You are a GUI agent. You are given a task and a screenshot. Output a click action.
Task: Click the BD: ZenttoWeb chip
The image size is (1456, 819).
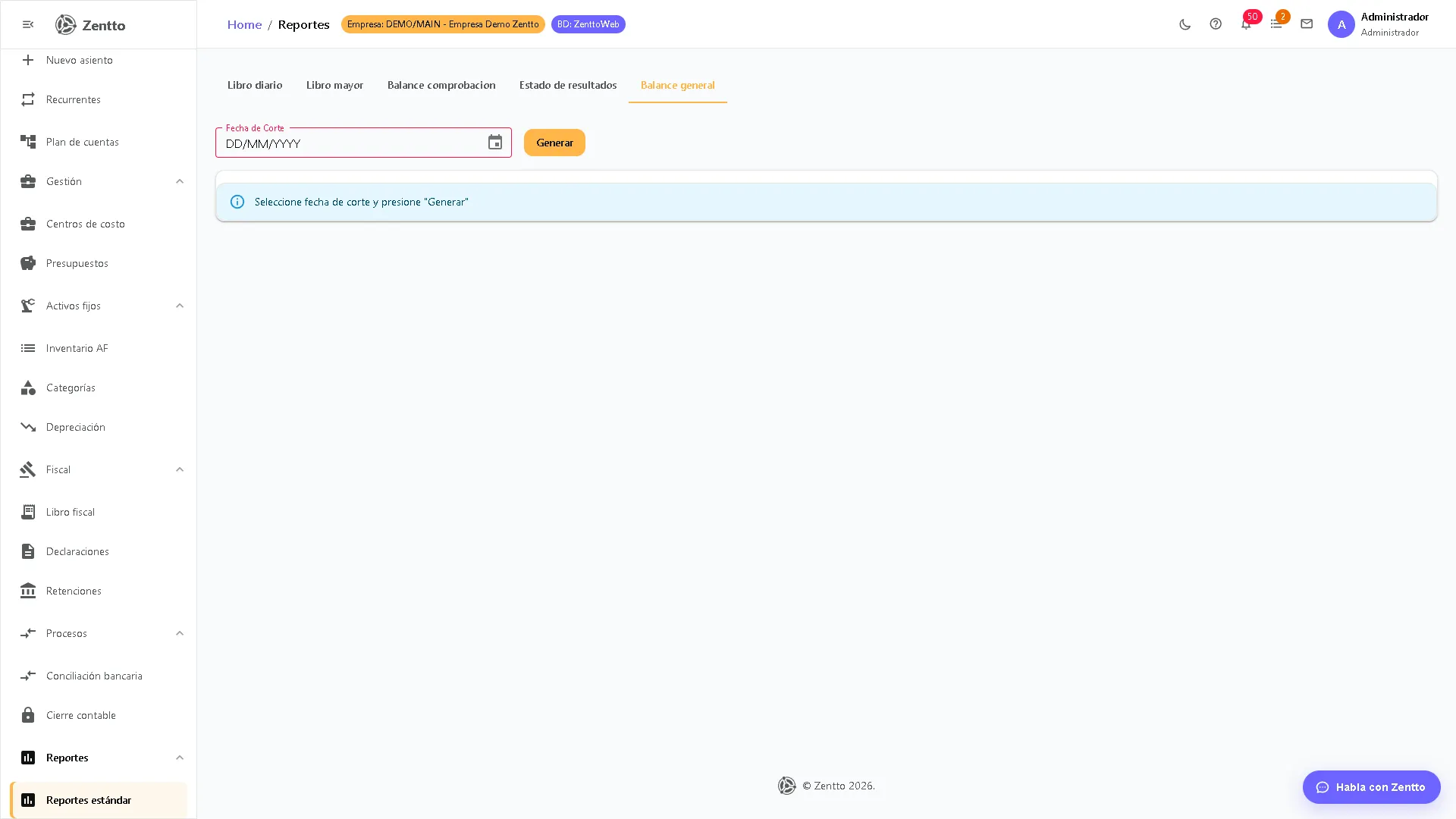pyautogui.click(x=588, y=24)
